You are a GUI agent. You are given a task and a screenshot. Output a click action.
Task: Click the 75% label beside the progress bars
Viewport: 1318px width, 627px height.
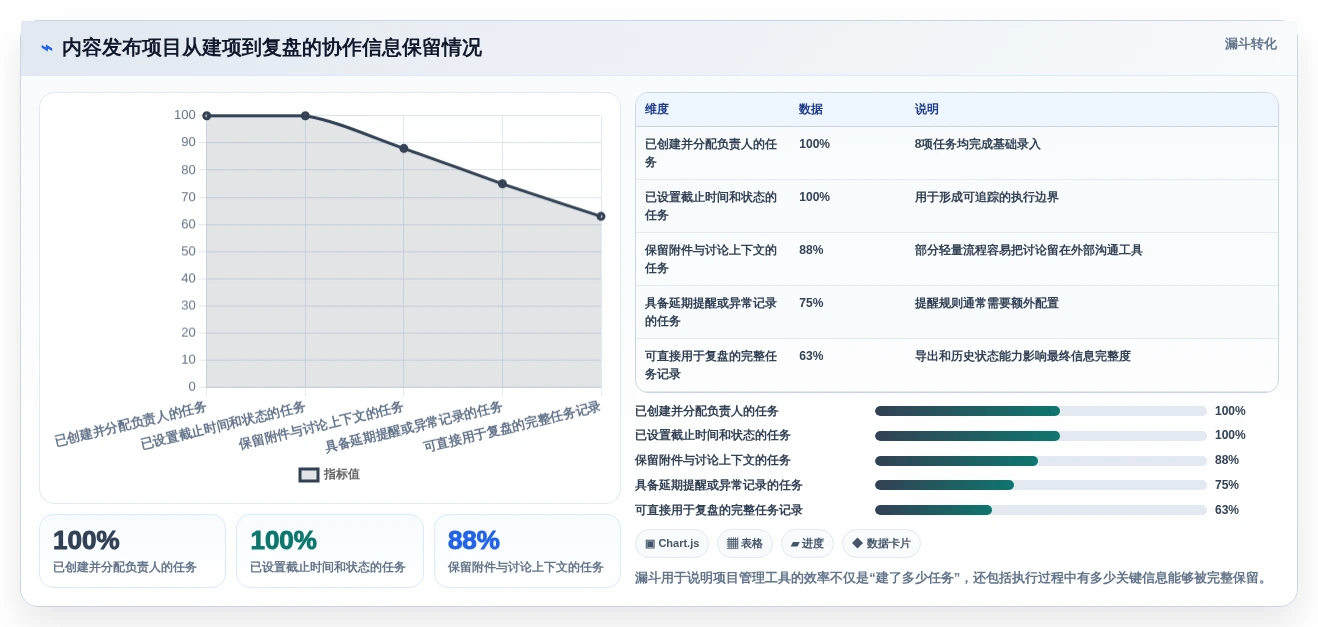1227,485
